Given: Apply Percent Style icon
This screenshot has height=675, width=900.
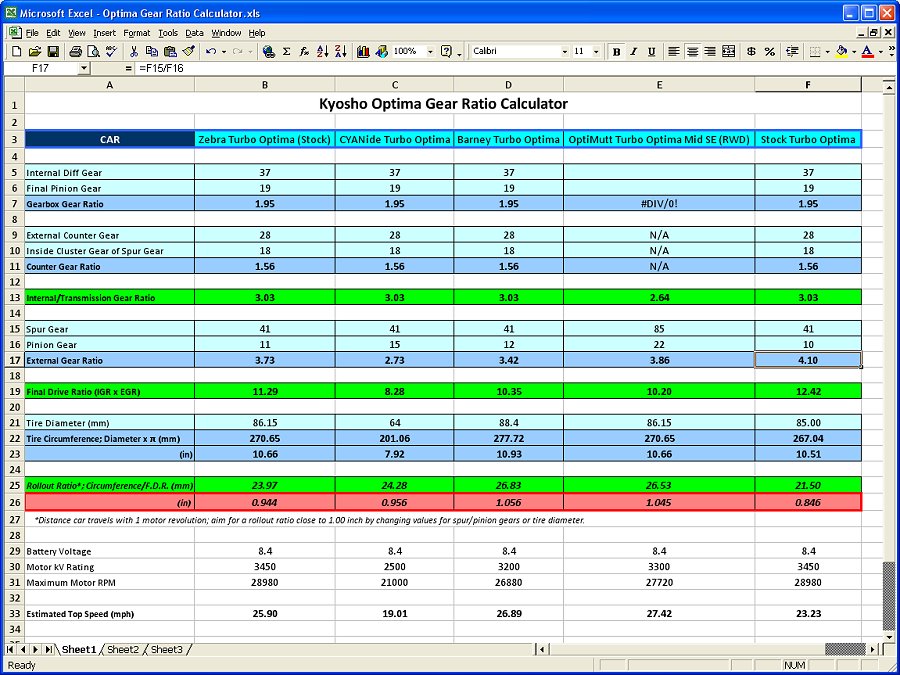Looking at the screenshot, I should 770,52.
